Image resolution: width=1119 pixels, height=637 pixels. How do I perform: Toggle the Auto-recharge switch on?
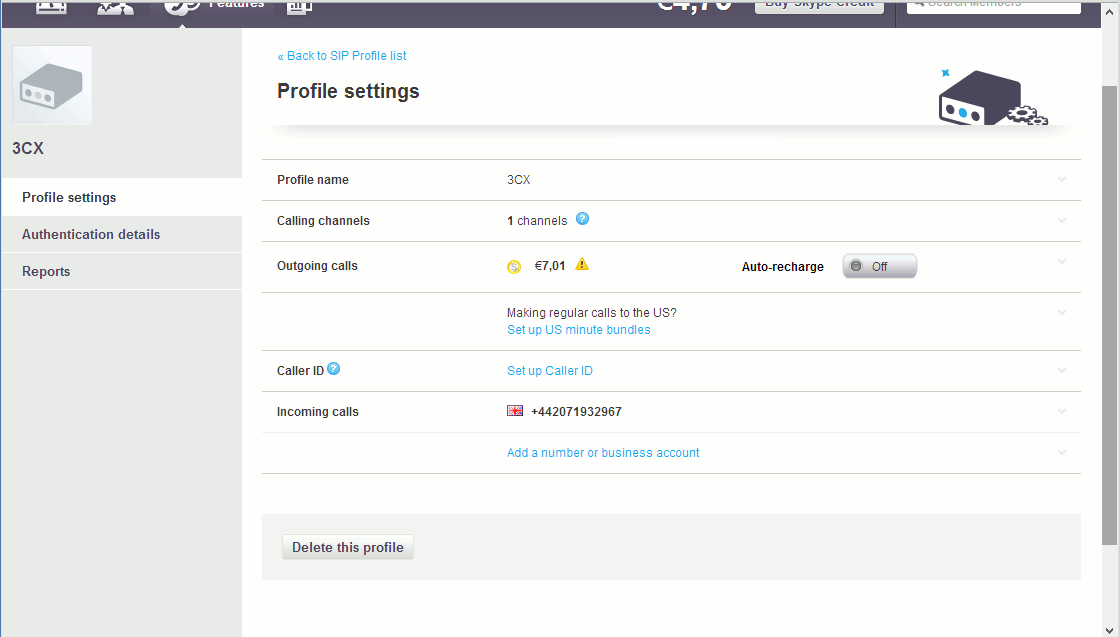coord(879,266)
